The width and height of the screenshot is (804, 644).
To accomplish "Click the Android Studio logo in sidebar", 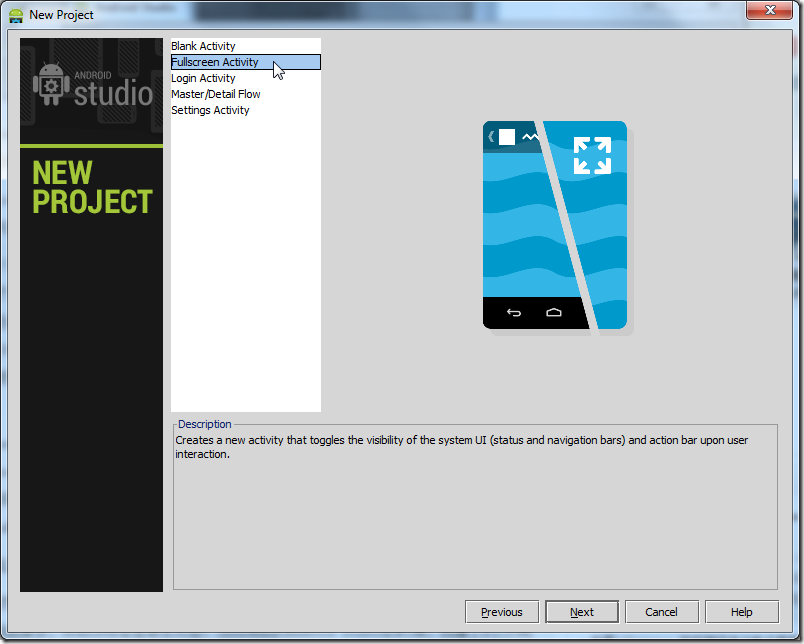I will click(92, 85).
